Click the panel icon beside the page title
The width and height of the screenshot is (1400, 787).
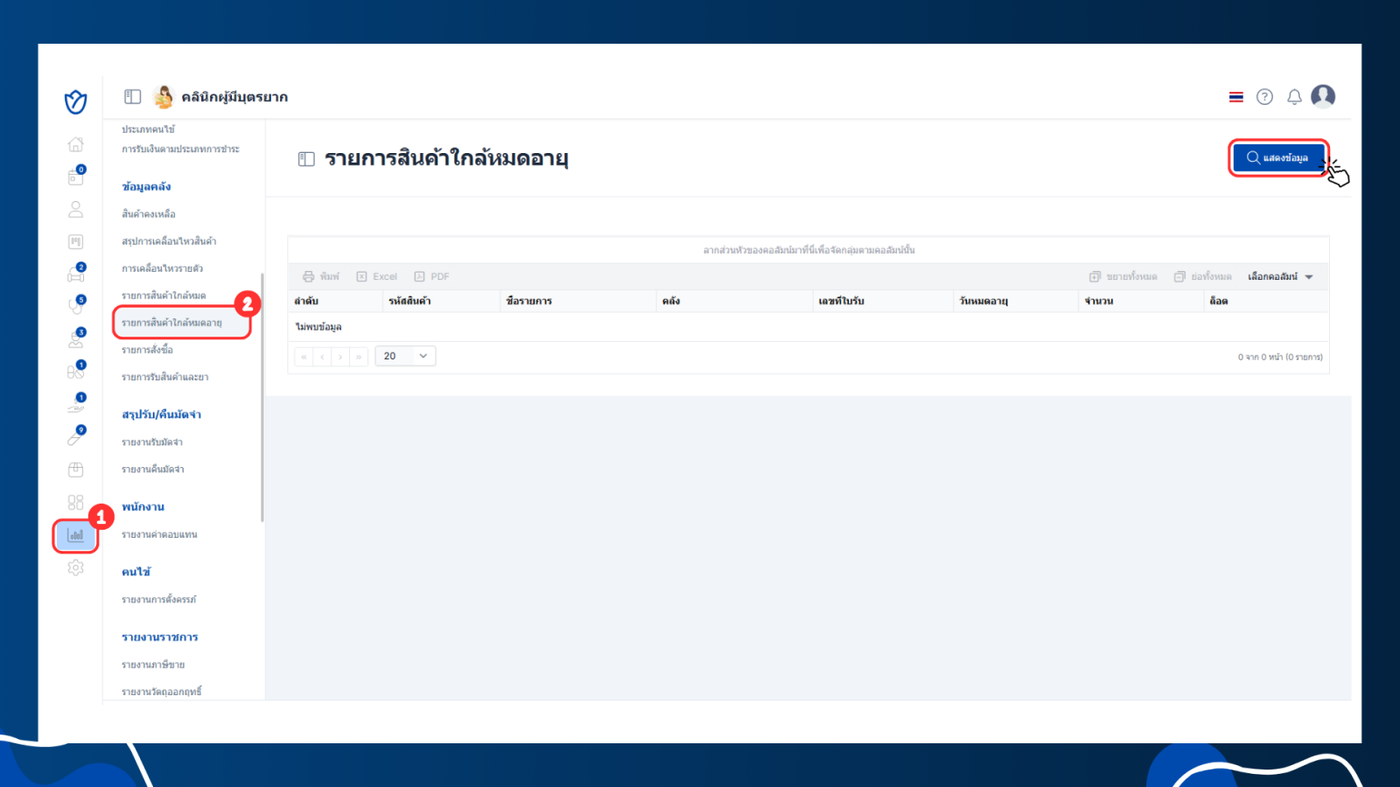[x=306, y=159]
